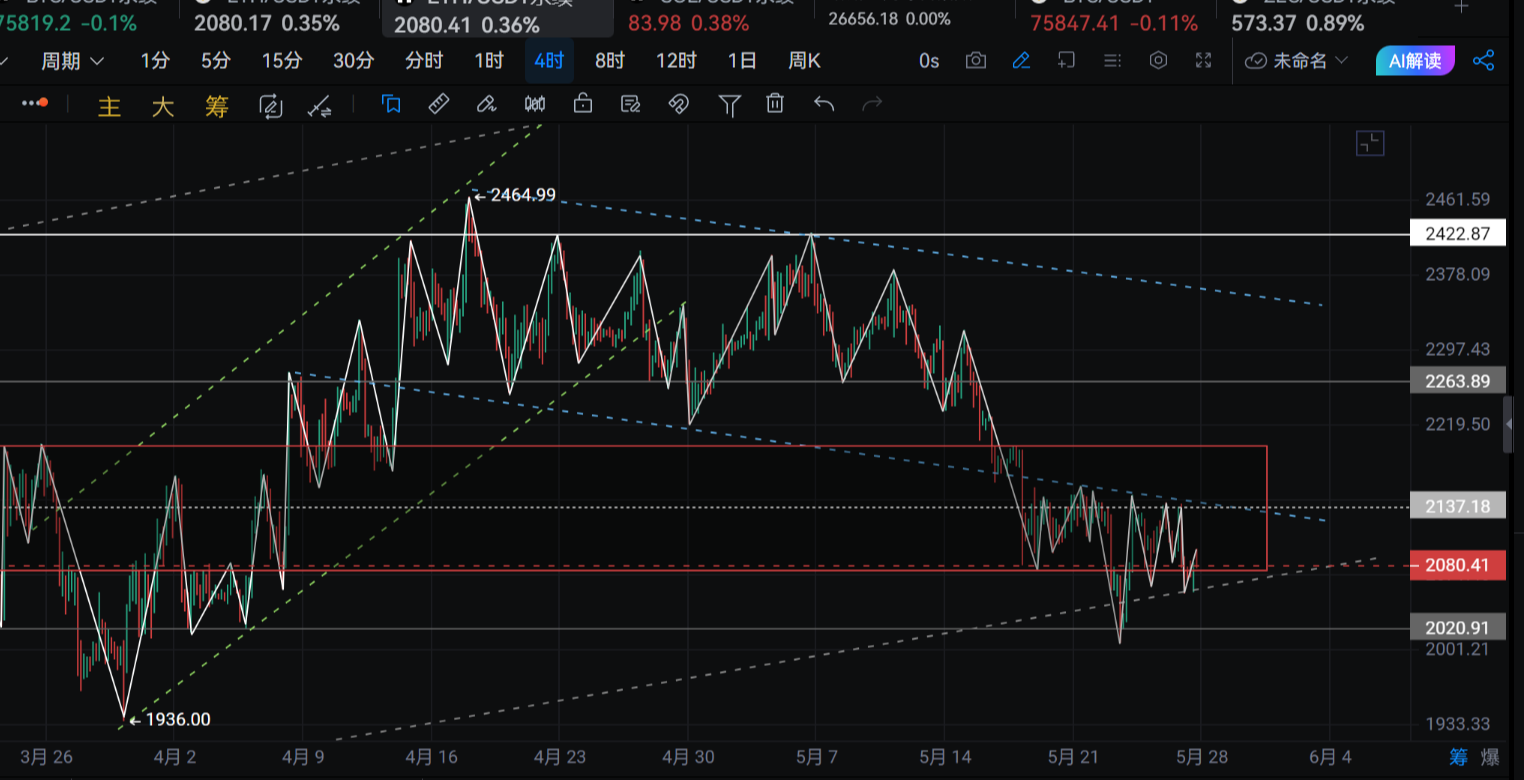The image size is (1524, 780).
Task: Click the edit-note annotation icon
Action: pos(631,104)
